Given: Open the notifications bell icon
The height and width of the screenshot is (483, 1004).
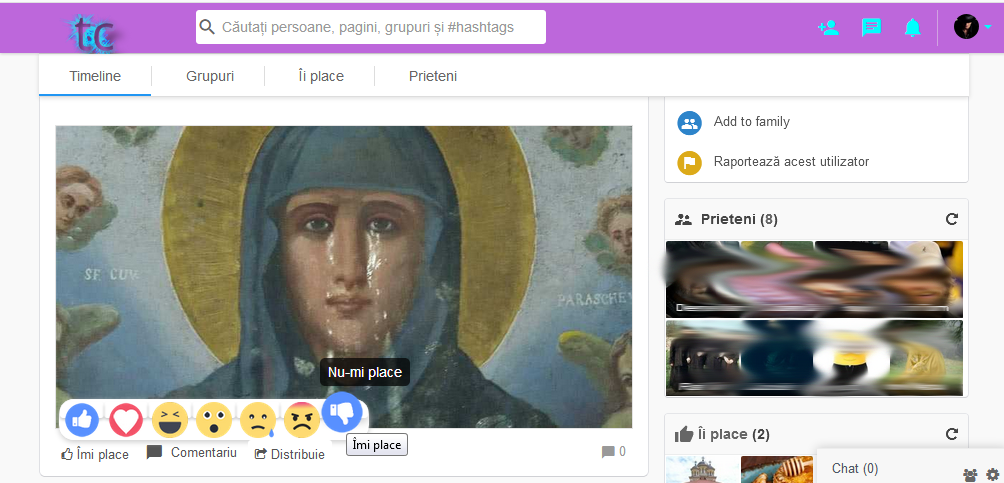Looking at the screenshot, I should (x=912, y=28).
